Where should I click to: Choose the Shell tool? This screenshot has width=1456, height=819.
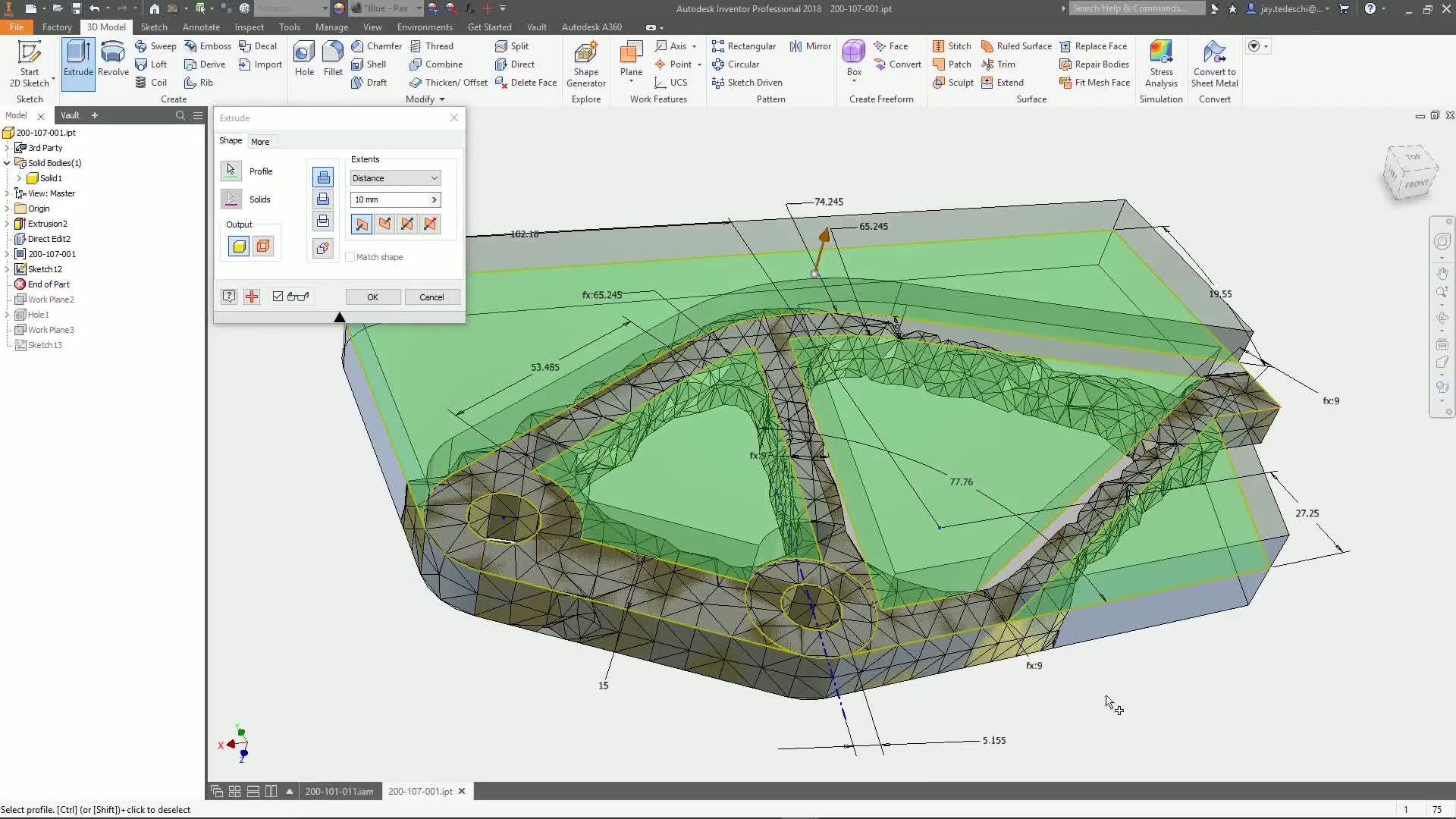click(369, 64)
